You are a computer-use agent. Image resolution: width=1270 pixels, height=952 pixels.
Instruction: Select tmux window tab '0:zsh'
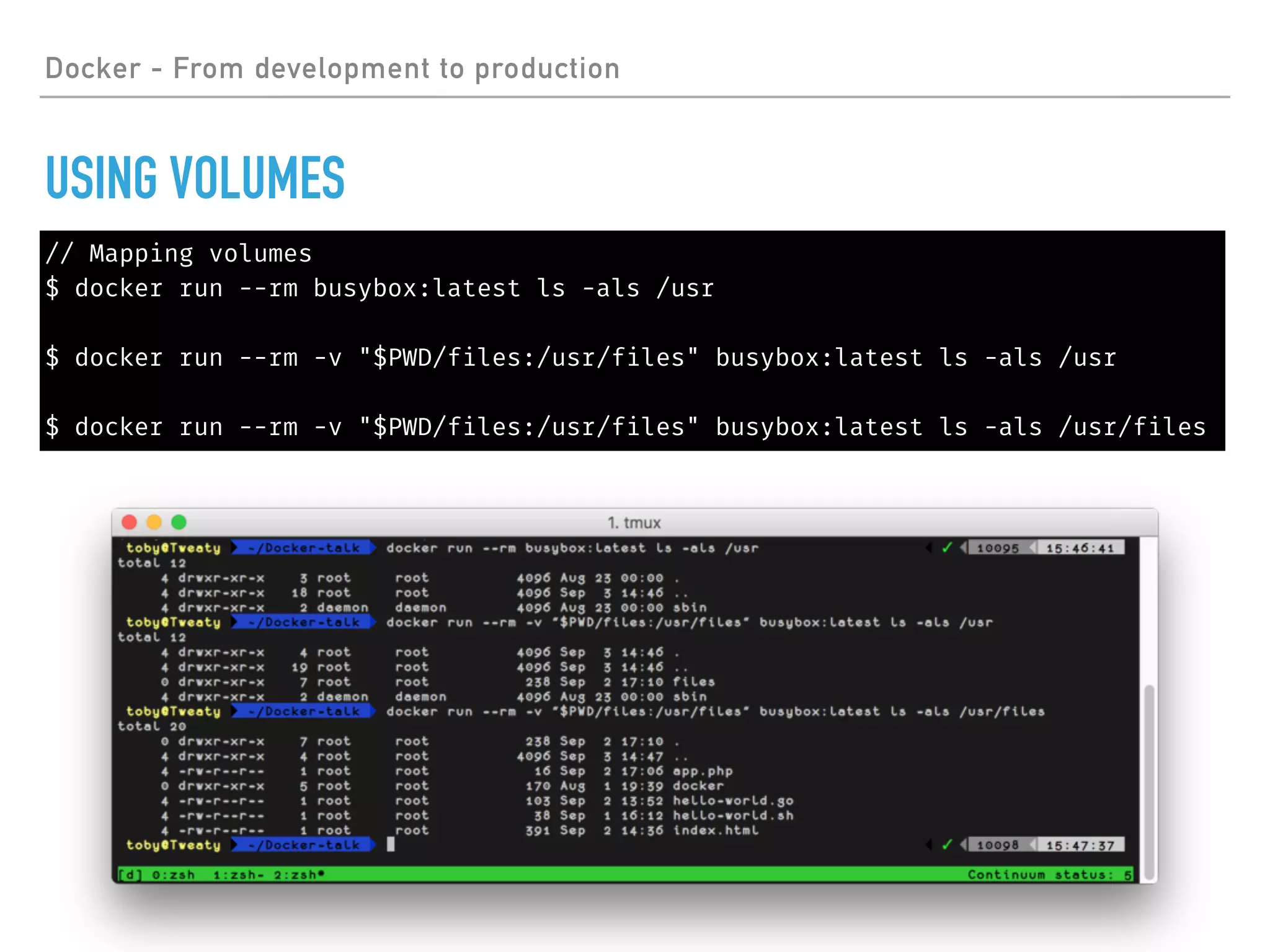pos(174,875)
